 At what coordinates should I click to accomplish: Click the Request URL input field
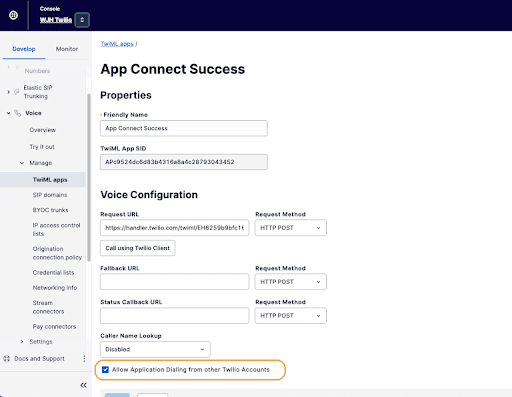pyautogui.click(x=174, y=228)
